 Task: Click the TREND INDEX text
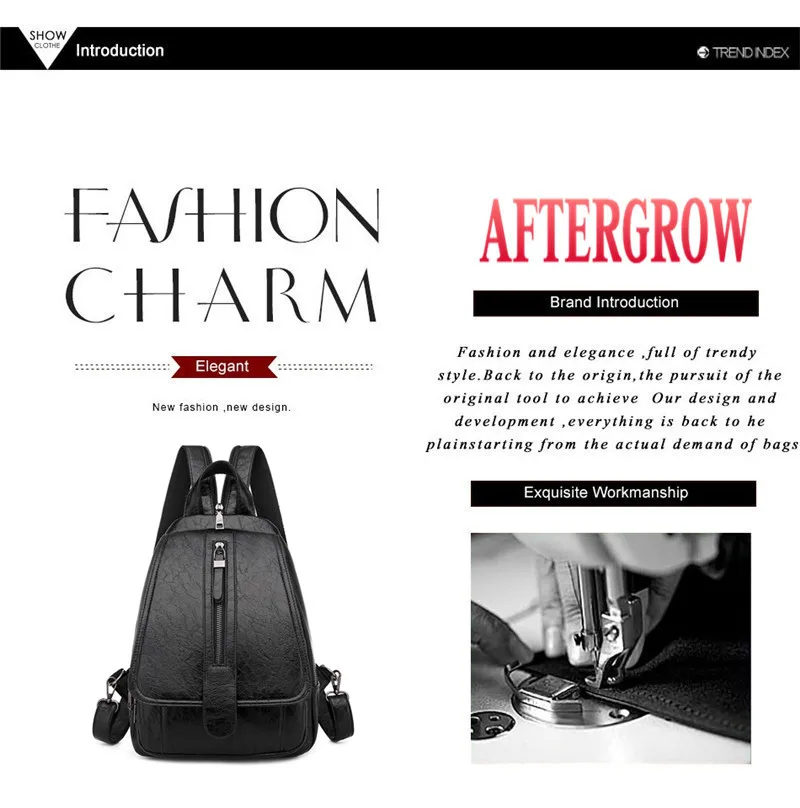coord(751,52)
